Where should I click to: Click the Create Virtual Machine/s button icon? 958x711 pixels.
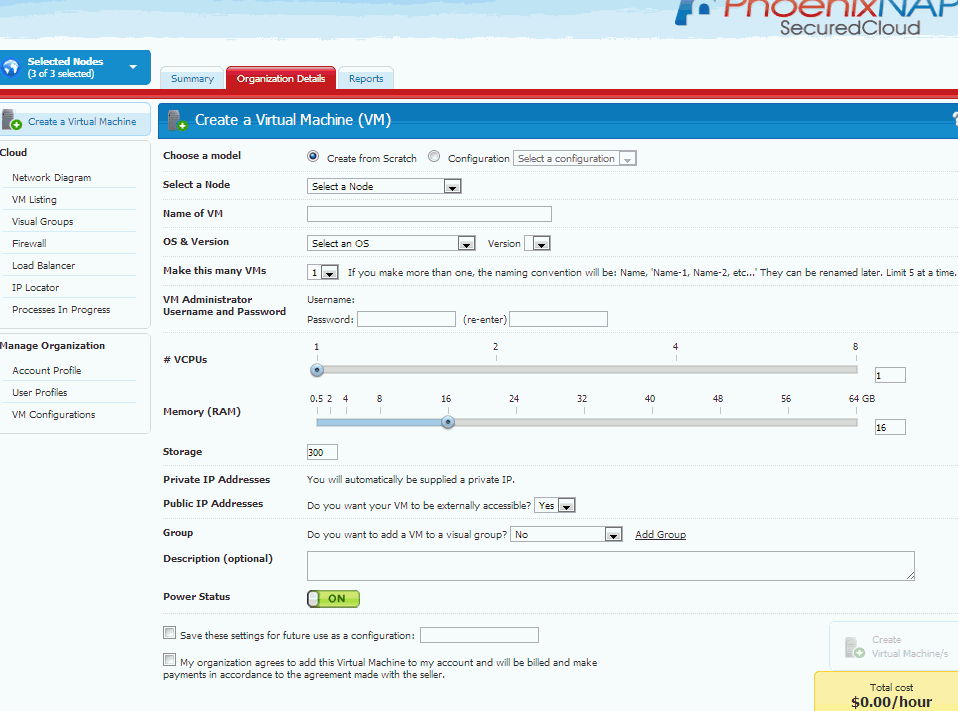(x=855, y=647)
